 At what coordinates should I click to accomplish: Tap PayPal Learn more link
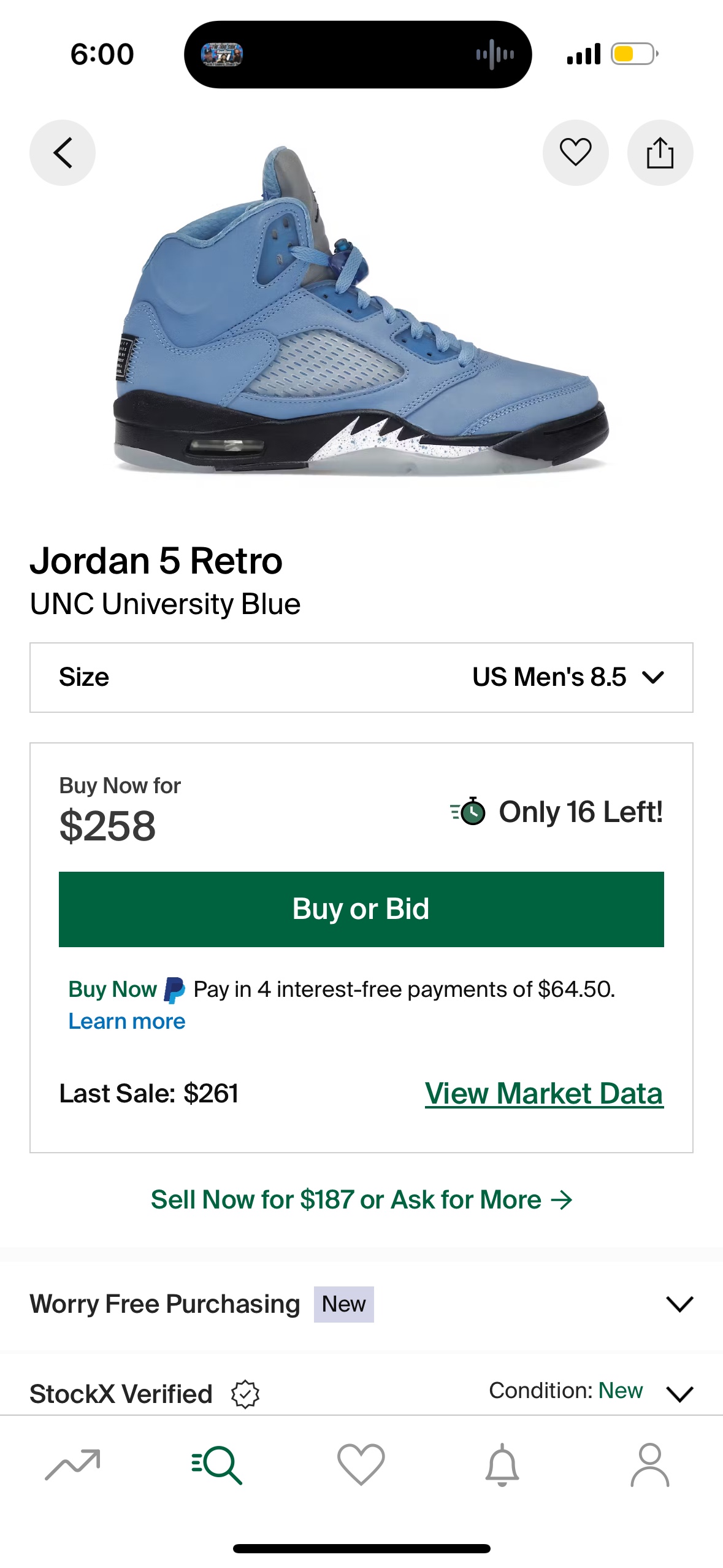point(127,1021)
